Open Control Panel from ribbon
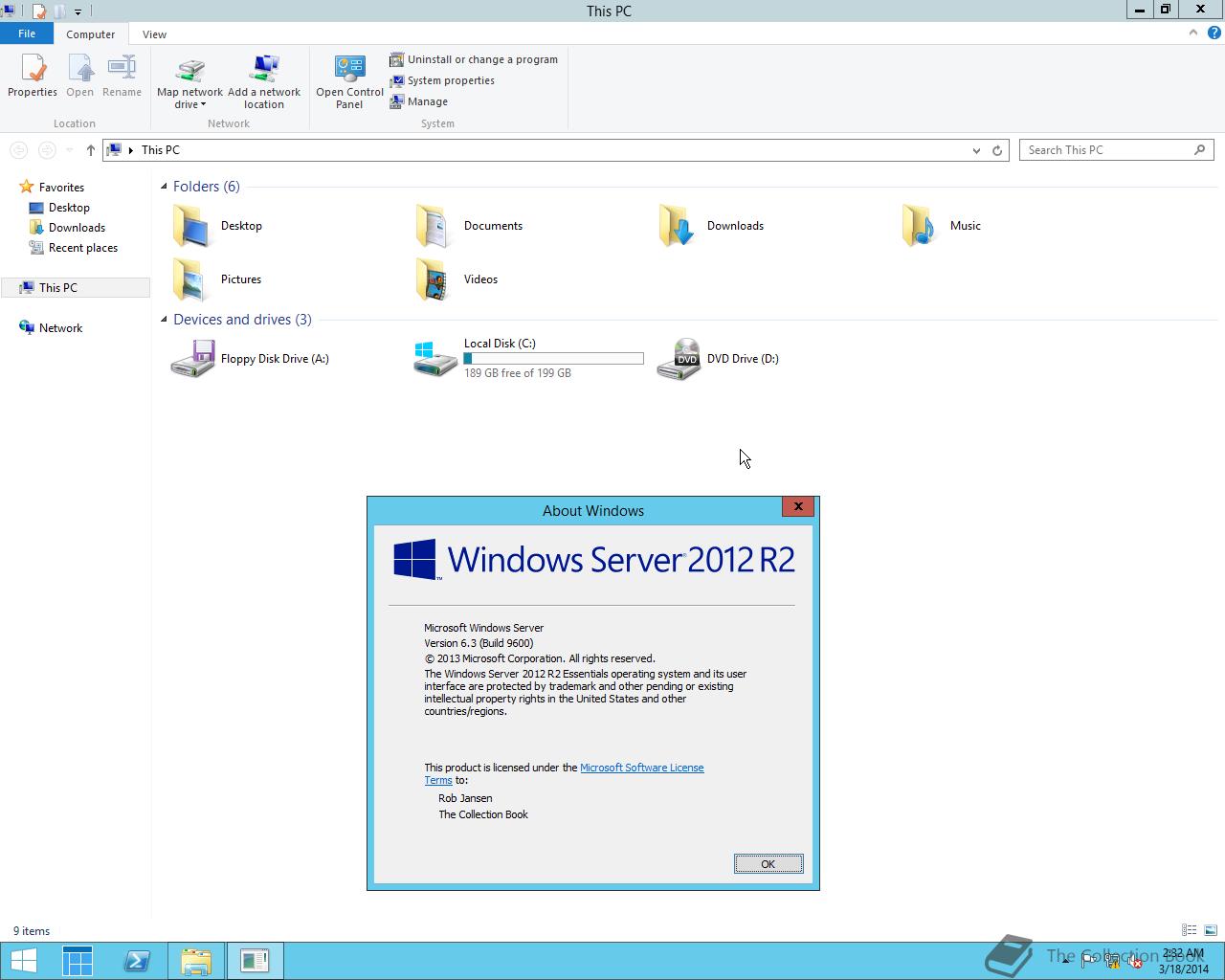Viewport: 1225px width, 980px height. point(349,82)
